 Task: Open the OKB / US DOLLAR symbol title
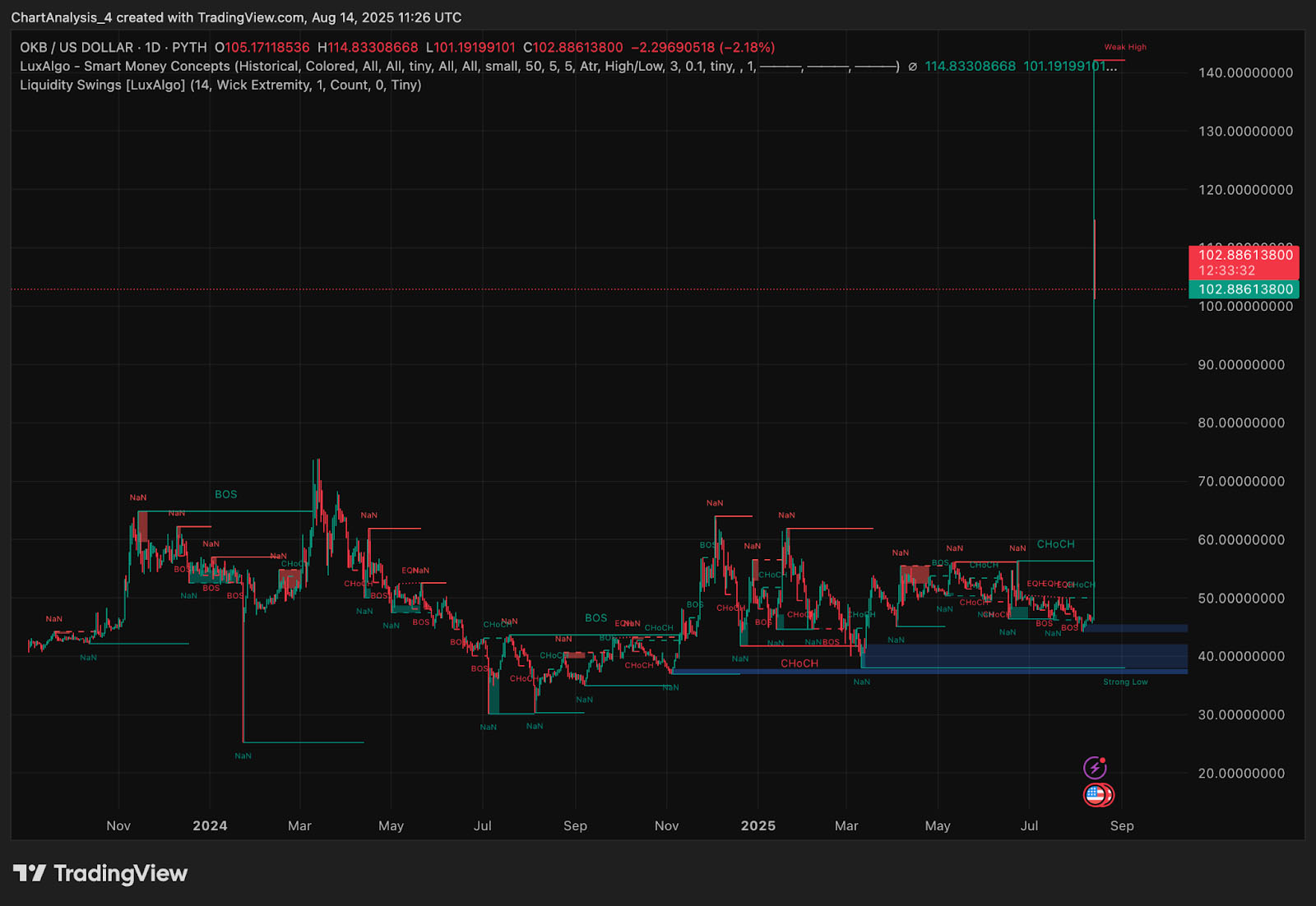point(76,48)
